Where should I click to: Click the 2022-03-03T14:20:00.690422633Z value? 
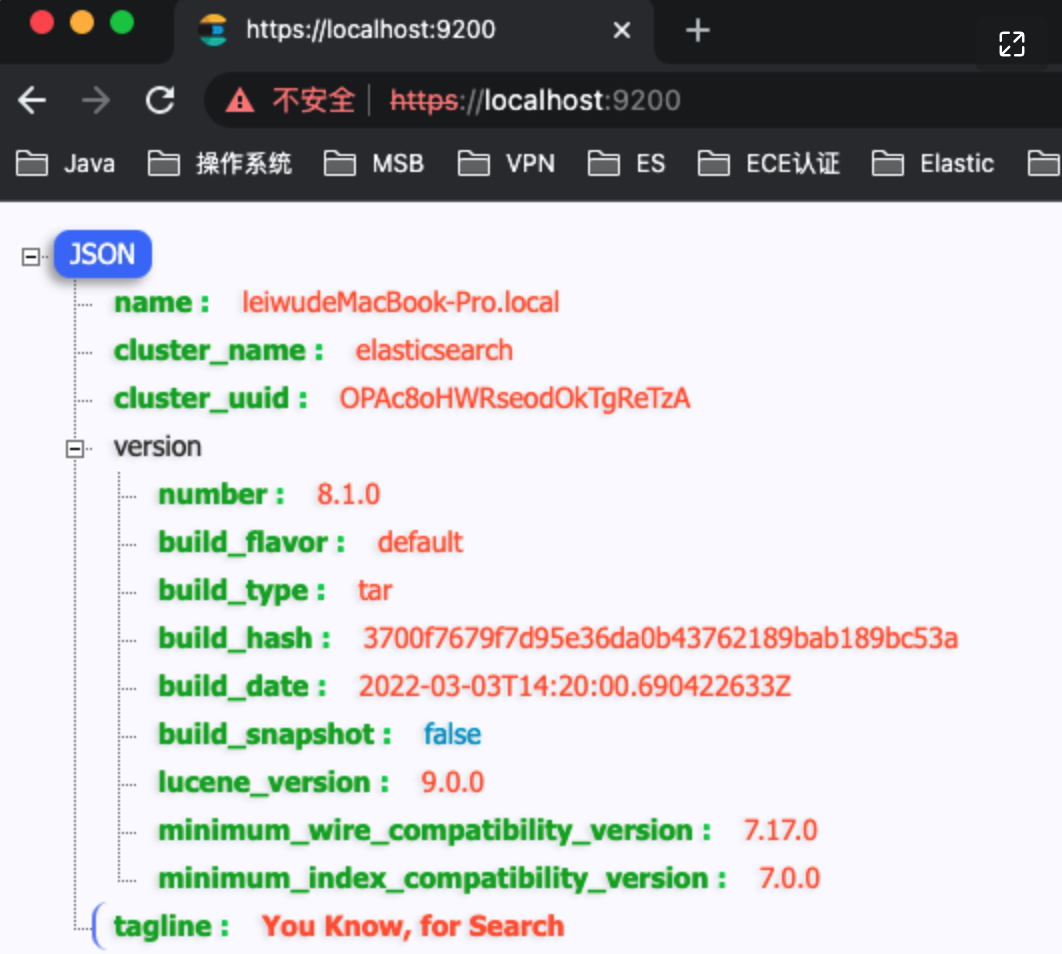[x=575, y=687]
